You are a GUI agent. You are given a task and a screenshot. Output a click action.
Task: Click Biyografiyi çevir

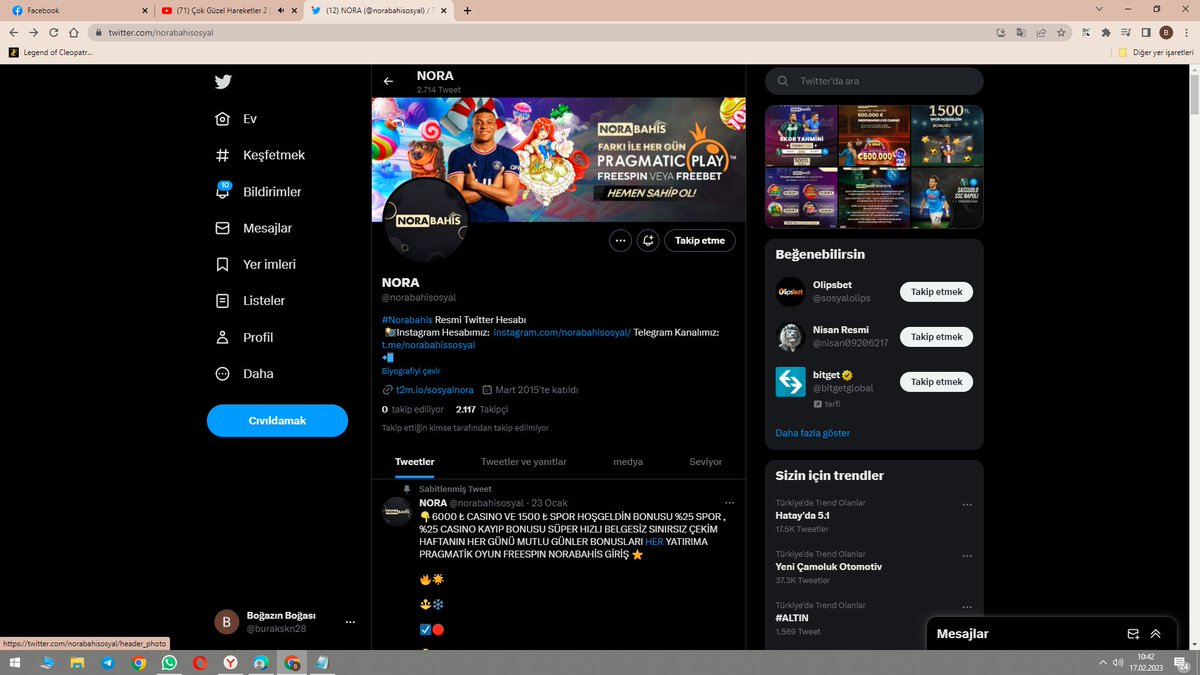click(411, 371)
